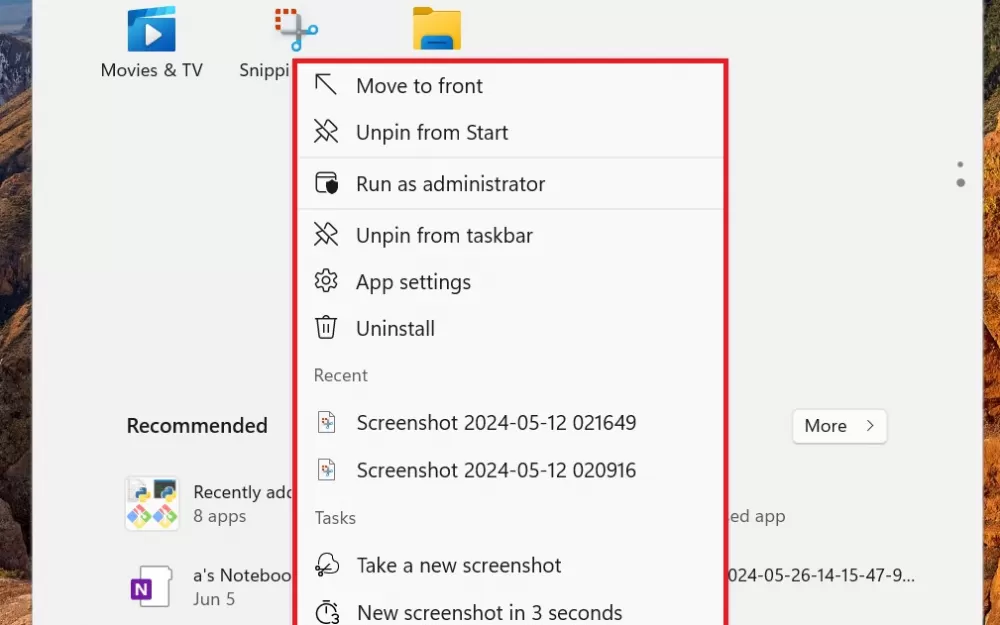Image resolution: width=1000 pixels, height=625 pixels.
Task: Click the Start menu page indicator dots
Action: [960, 174]
